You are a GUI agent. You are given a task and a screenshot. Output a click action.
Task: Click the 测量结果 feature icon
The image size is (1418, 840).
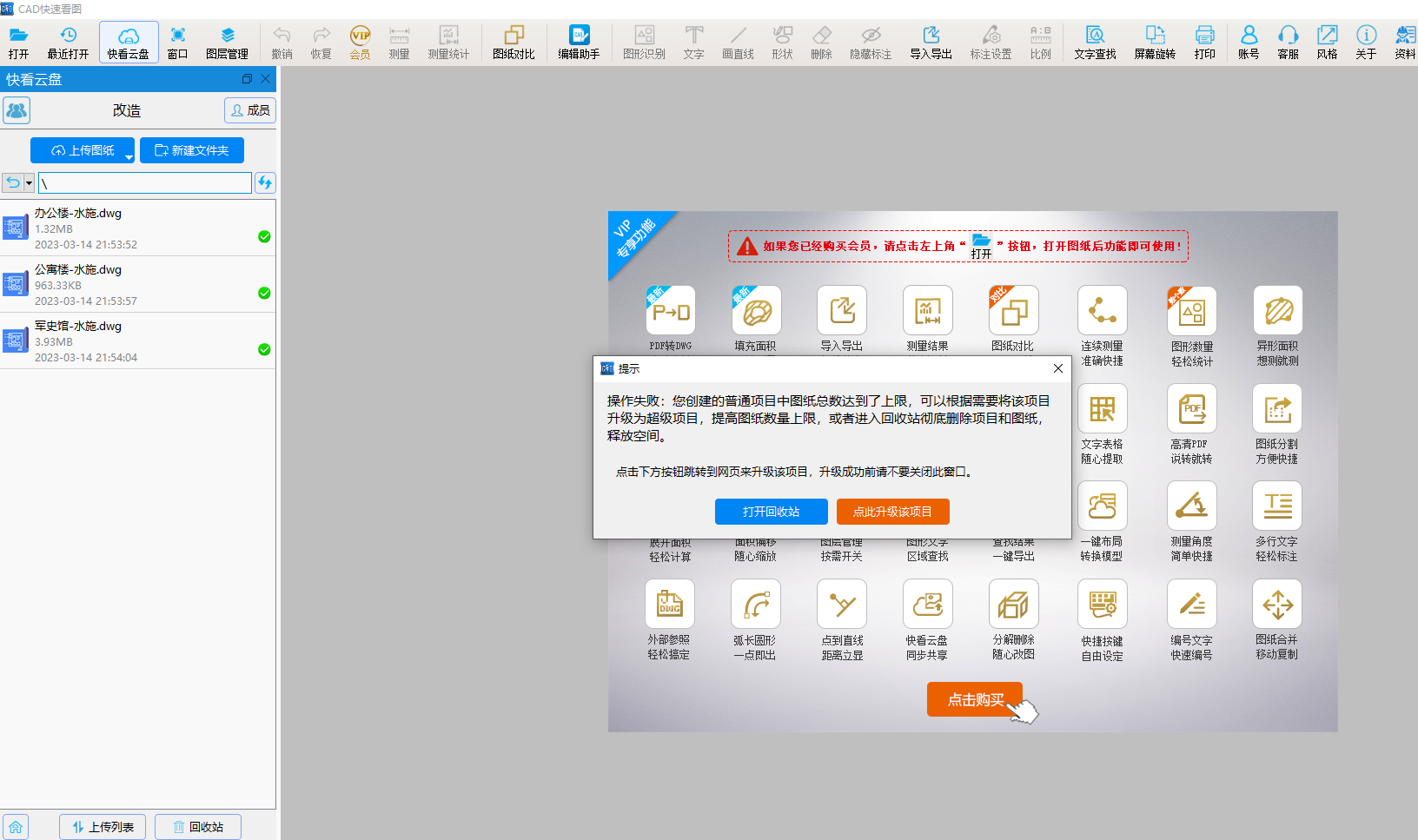(x=928, y=310)
